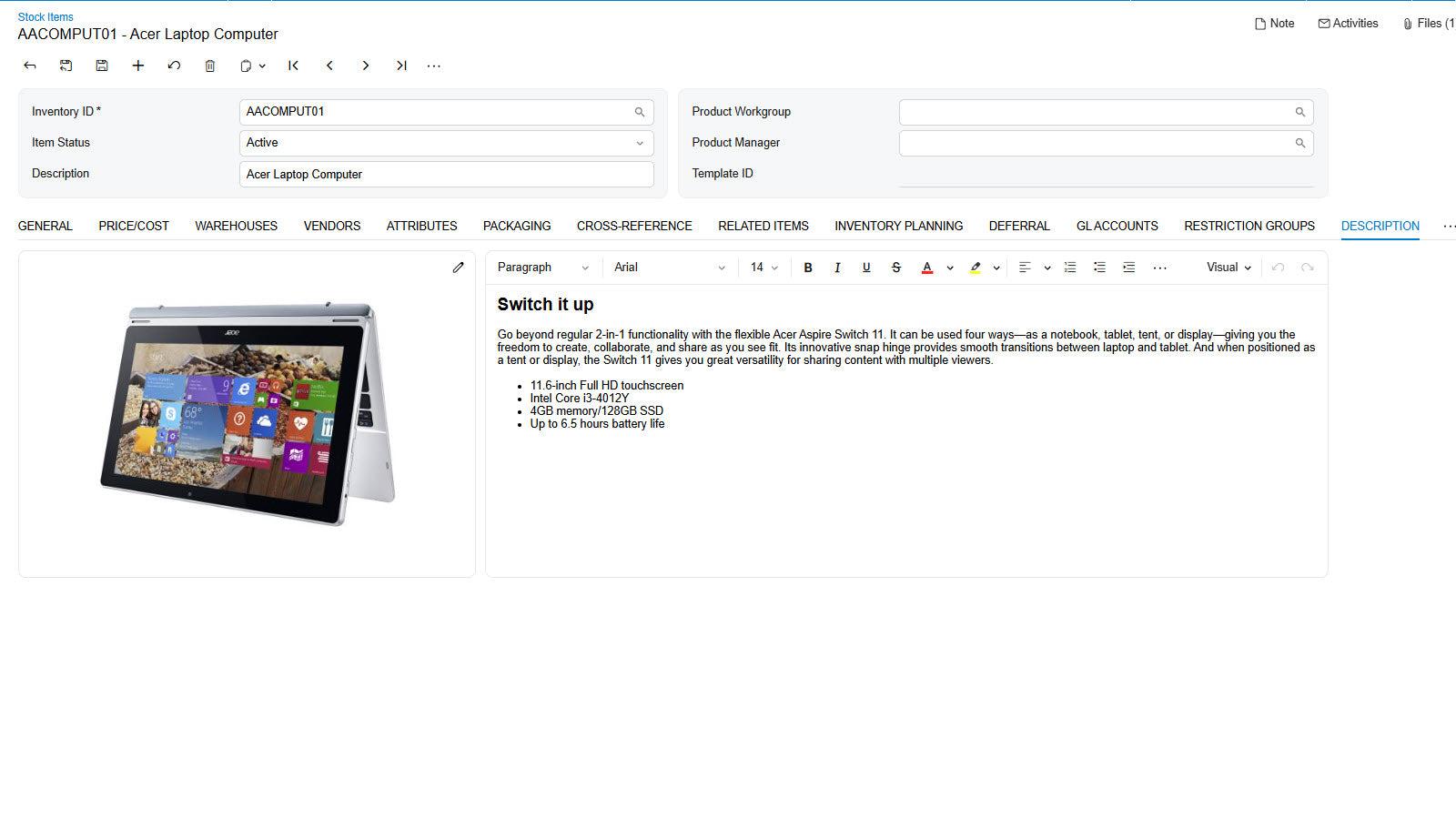Click the editor undo arrow
Image resolution: width=1456 pixels, height=819 pixels.
(x=1278, y=268)
